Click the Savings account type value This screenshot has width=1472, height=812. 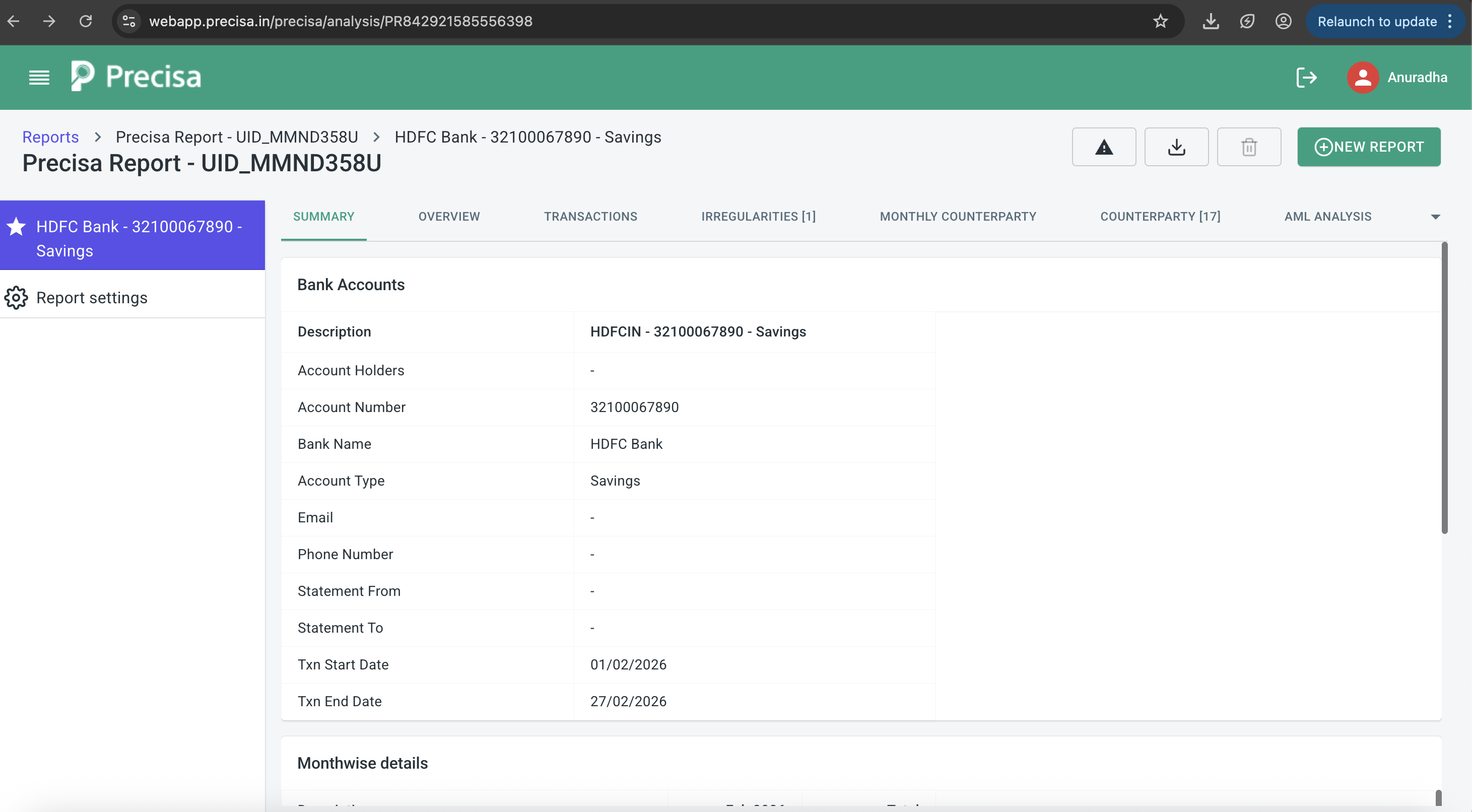coord(615,481)
